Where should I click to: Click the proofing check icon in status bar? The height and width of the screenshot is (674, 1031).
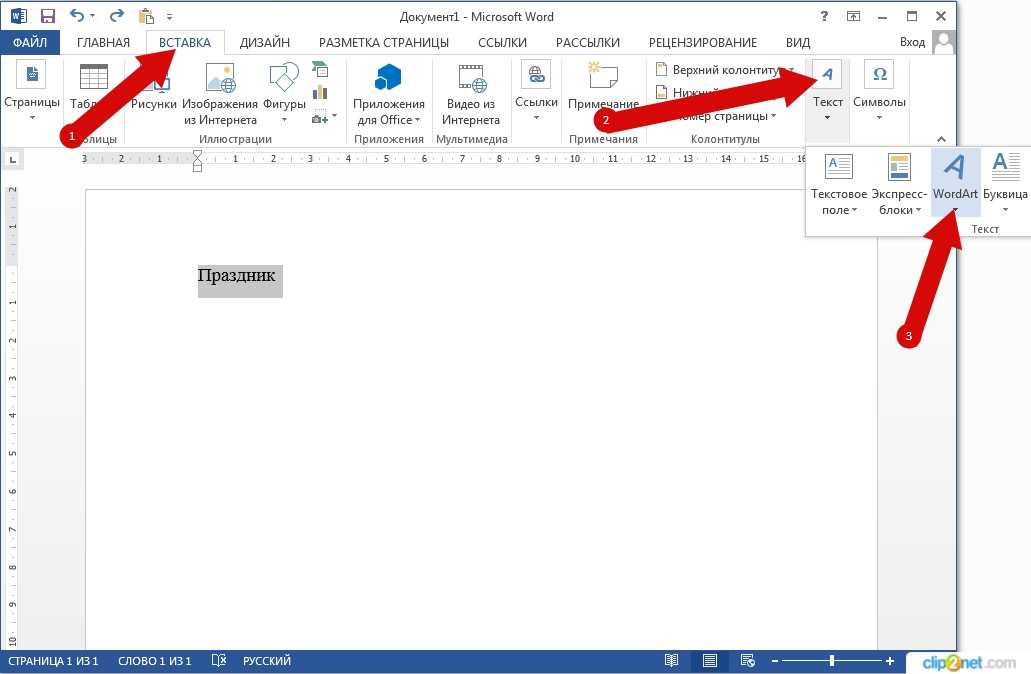pyautogui.click(x=219, y=661)
